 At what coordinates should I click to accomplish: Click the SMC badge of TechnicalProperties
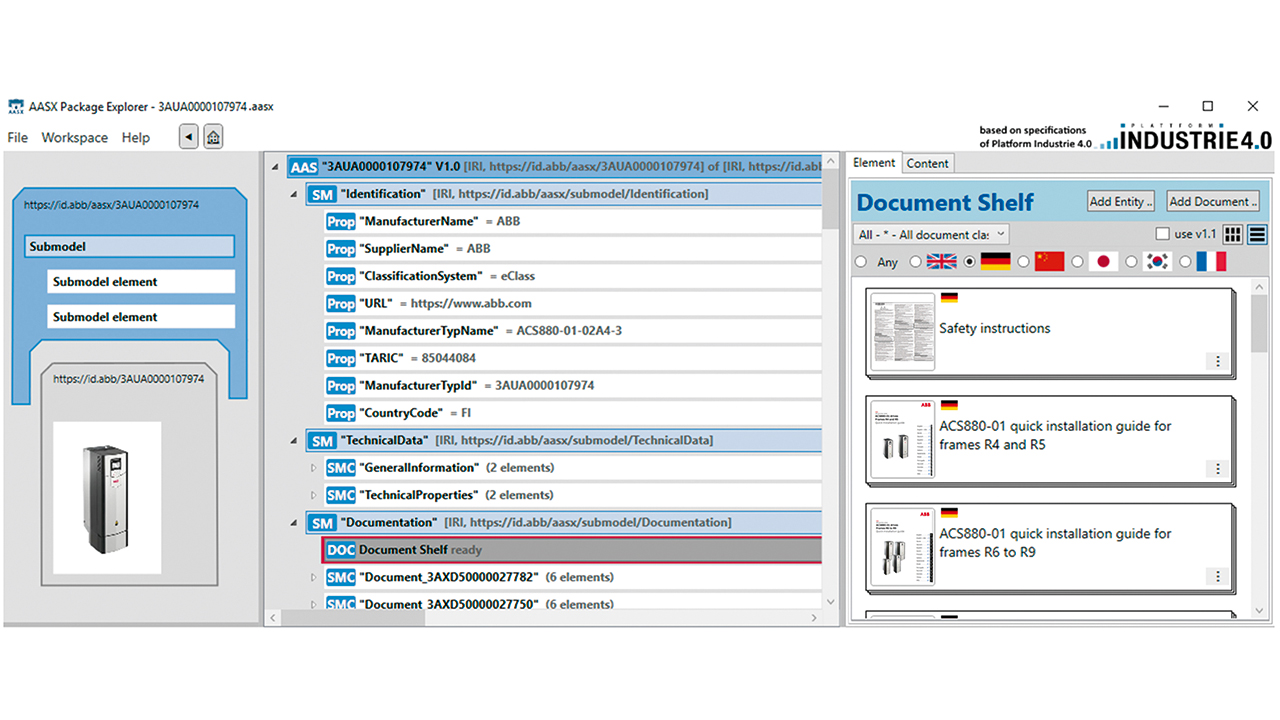[x=341, y=495]
